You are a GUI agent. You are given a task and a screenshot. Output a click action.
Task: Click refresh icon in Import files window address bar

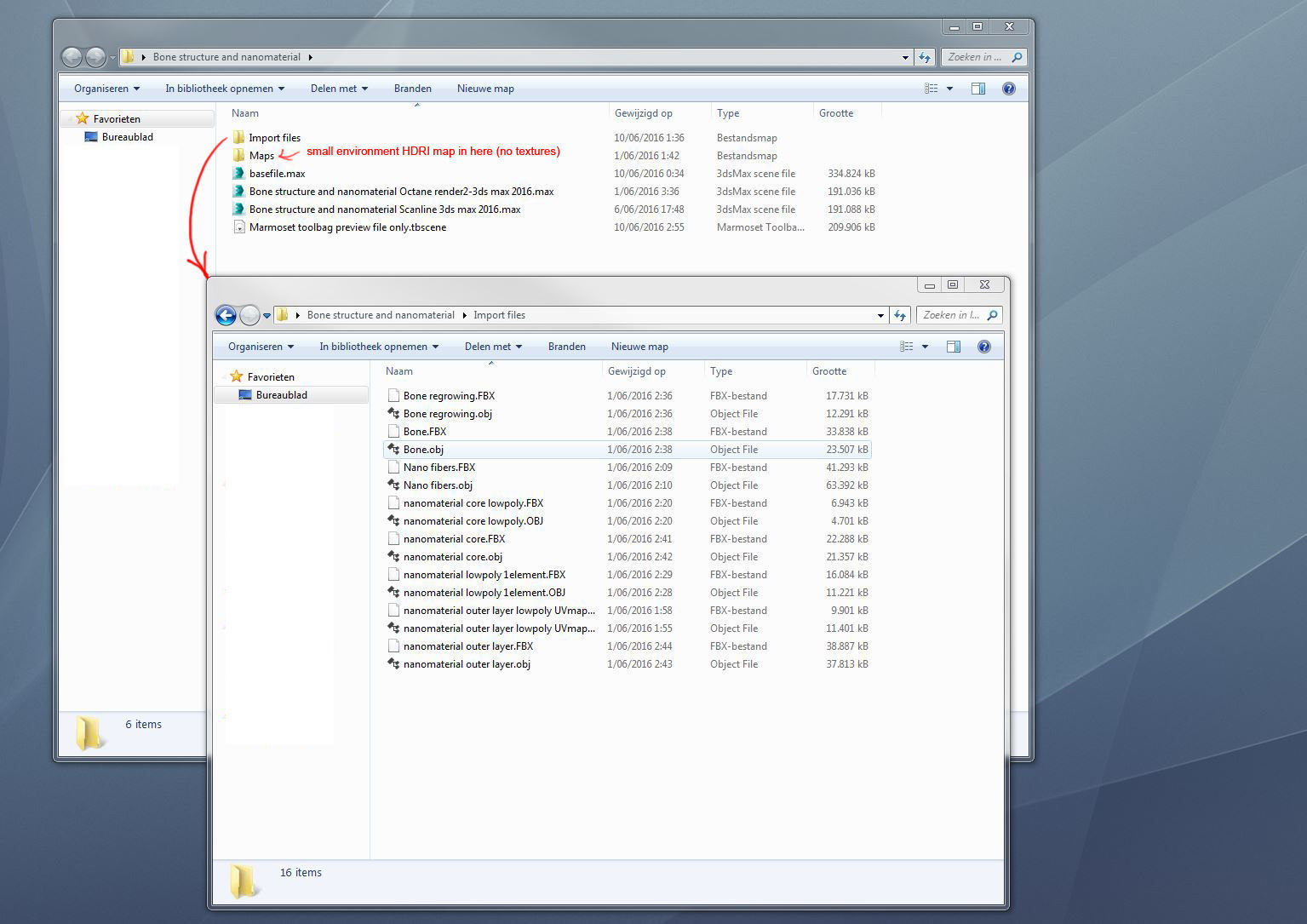pyautogui.click(x=900, y=315)
